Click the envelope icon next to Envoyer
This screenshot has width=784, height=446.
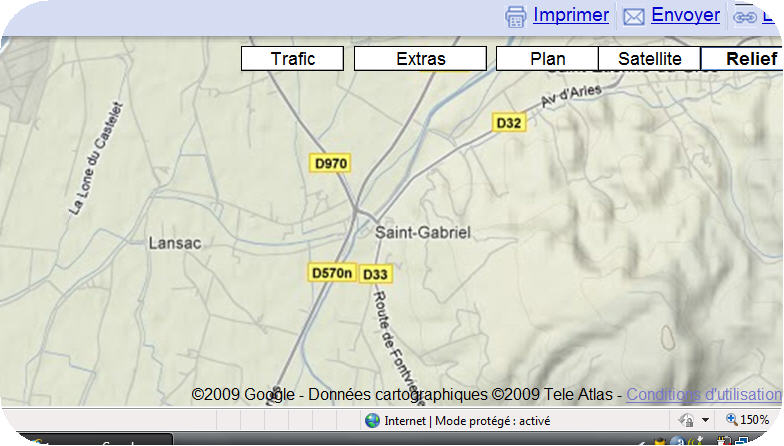[634, 17]
